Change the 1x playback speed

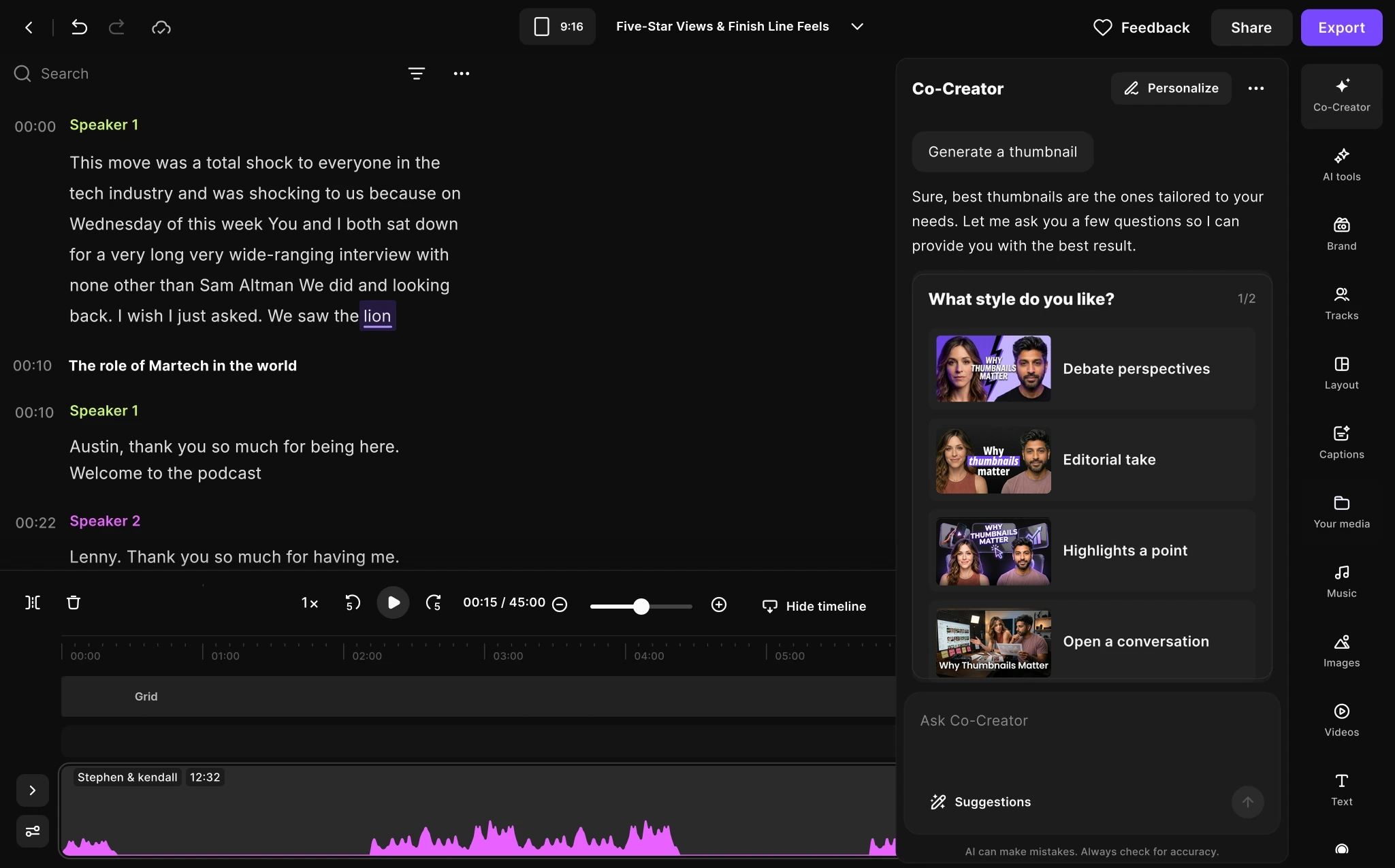tap(310, 602)
